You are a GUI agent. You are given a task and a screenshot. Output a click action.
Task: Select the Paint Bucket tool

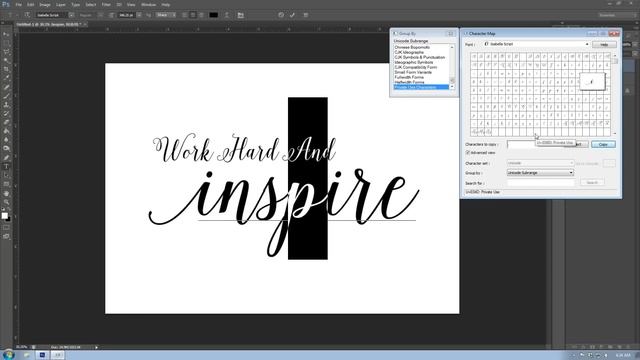pyautogui.click(x=6, y=131)
